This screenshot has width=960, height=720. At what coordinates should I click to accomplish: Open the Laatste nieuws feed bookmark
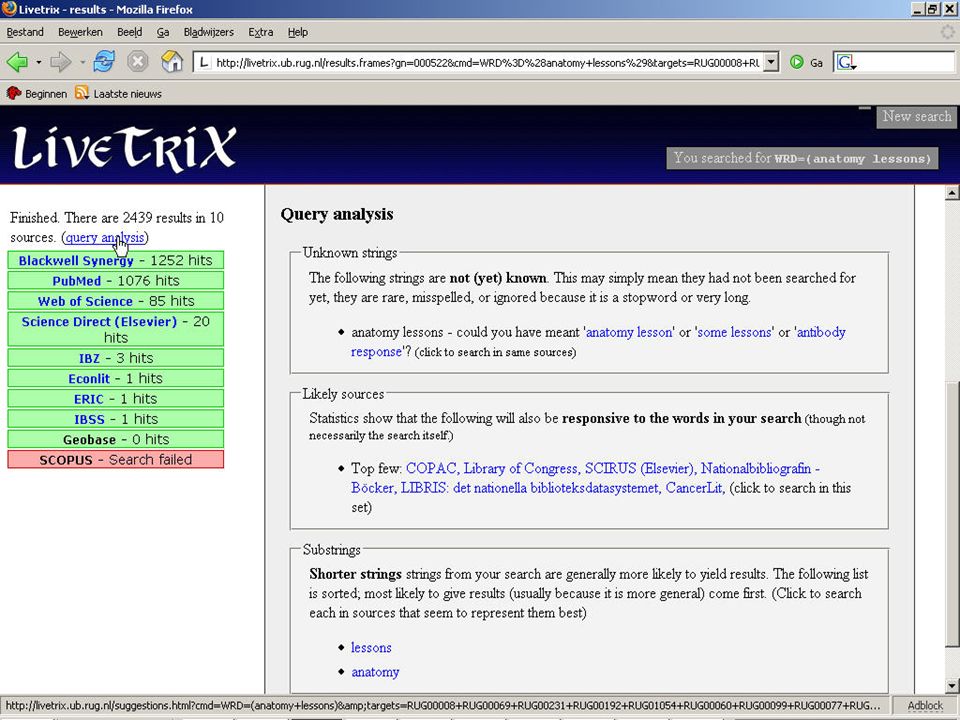tap(118, 94)
